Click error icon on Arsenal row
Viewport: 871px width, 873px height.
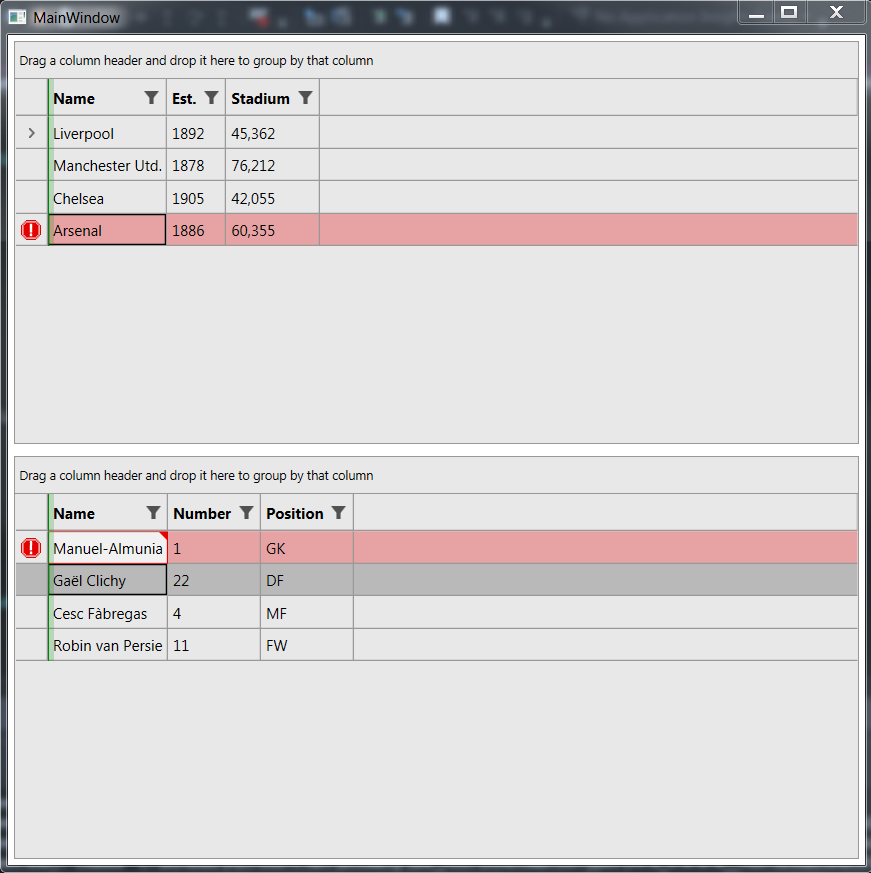[31, 230]
